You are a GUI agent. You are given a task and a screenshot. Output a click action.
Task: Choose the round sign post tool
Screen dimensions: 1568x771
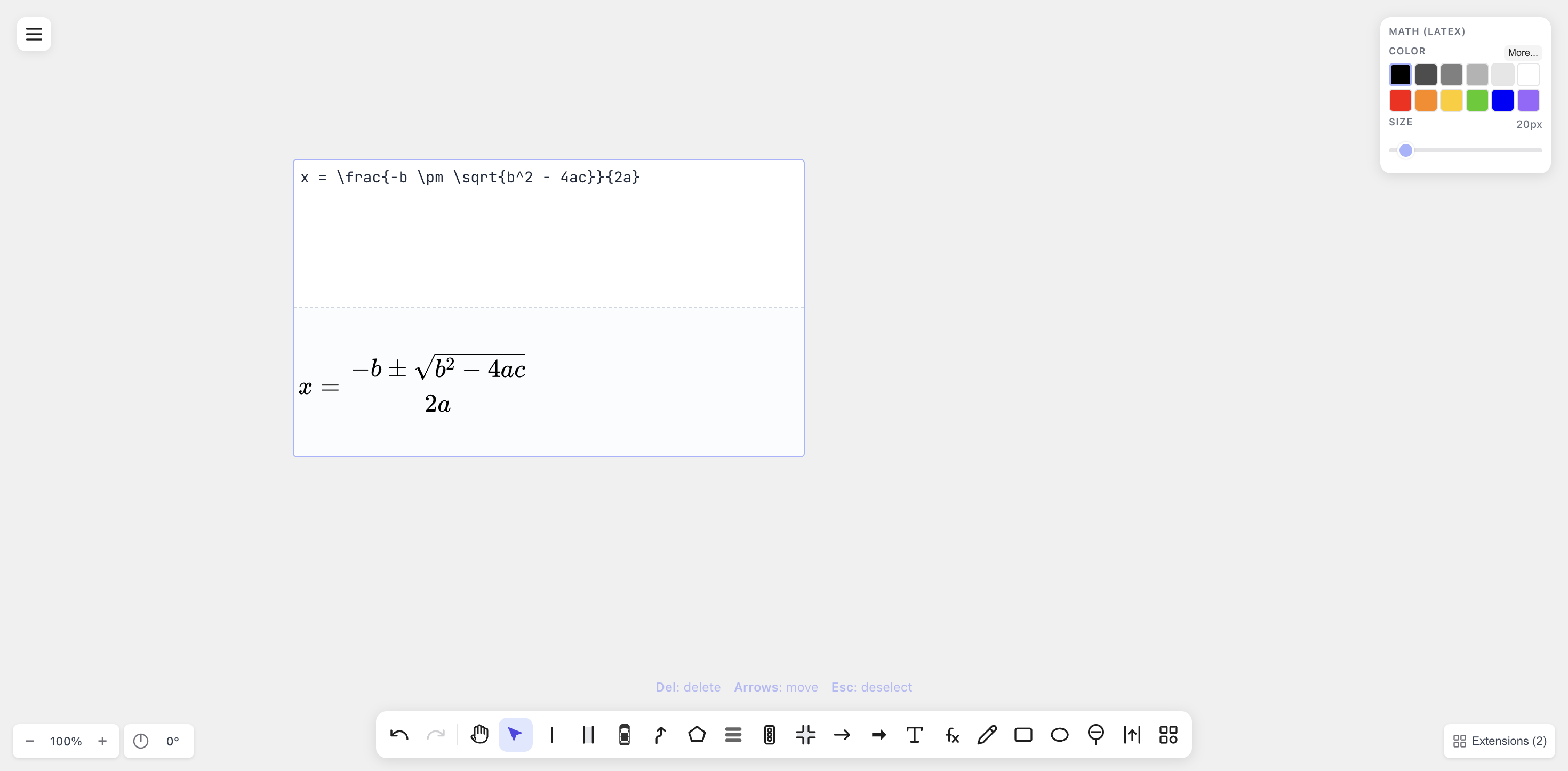[x=1096, y=735]
